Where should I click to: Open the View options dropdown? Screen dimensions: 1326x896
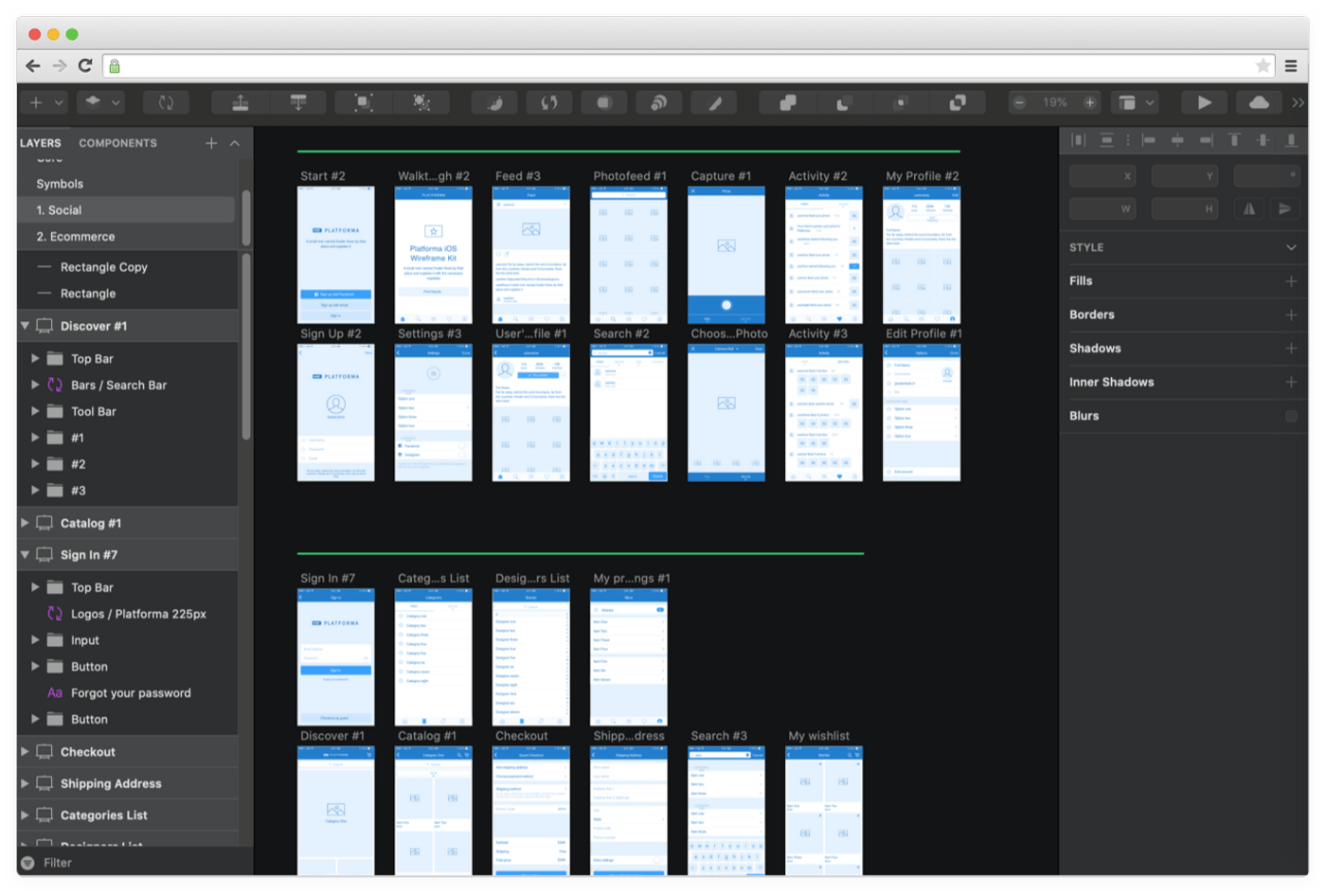(1136, 102)
